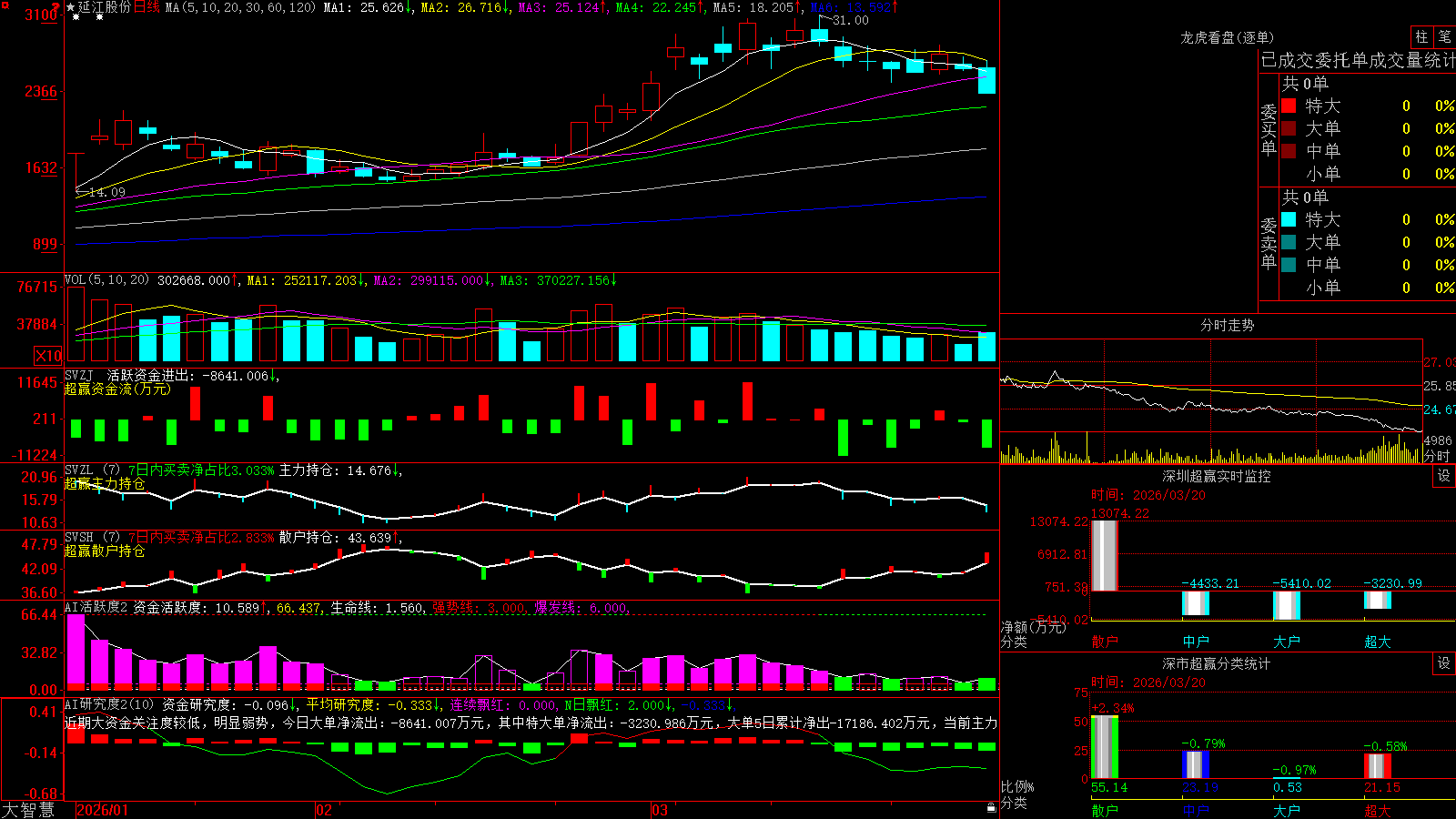Toggle the 日线 daily period label
The height and width of the screenshot is (819, 1456).
[x=147, y=7]
